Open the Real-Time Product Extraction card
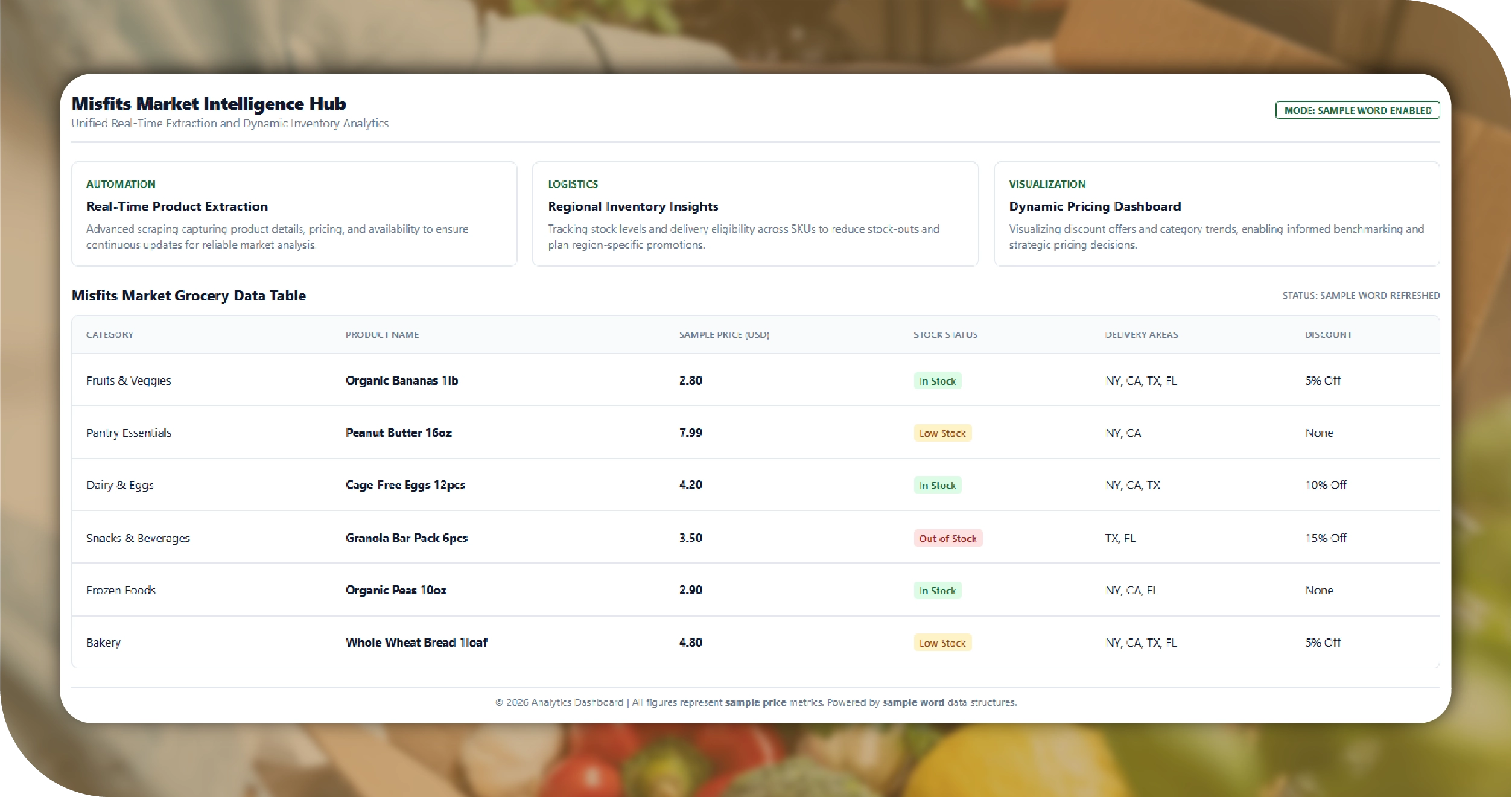 (294, 214)
